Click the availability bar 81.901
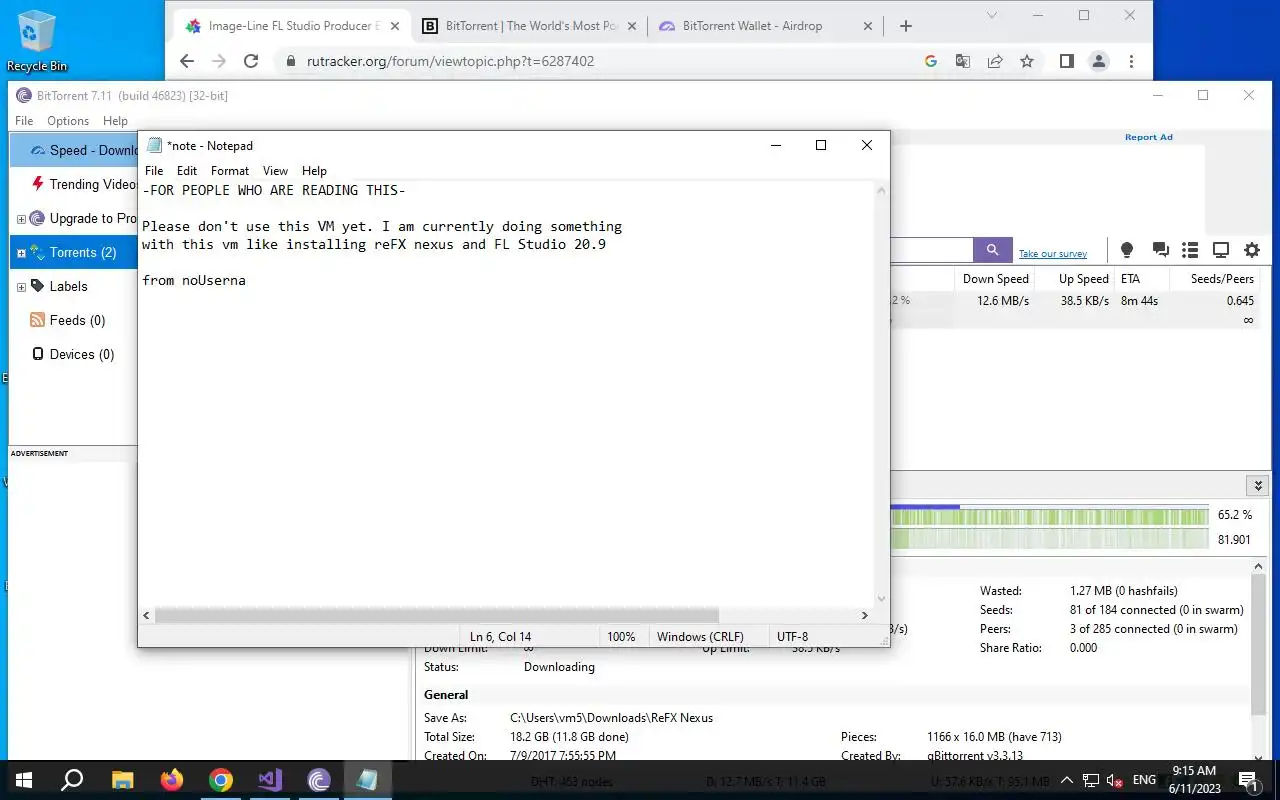Image resolution: width=1280 pixels, height=800 pixels. click(x=1049, y=539)
